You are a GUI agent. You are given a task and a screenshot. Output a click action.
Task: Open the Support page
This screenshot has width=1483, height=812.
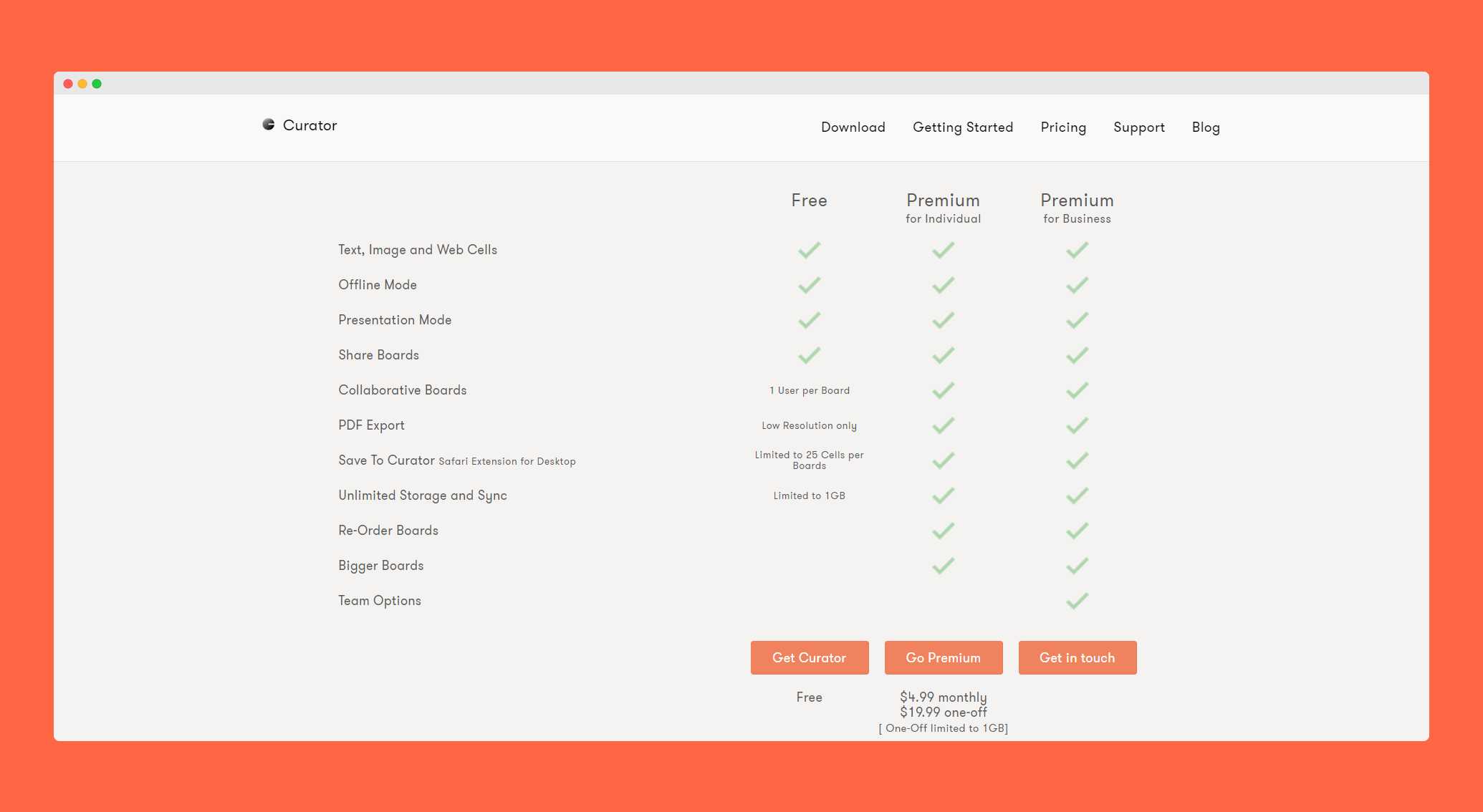[x=1139, y=127]
